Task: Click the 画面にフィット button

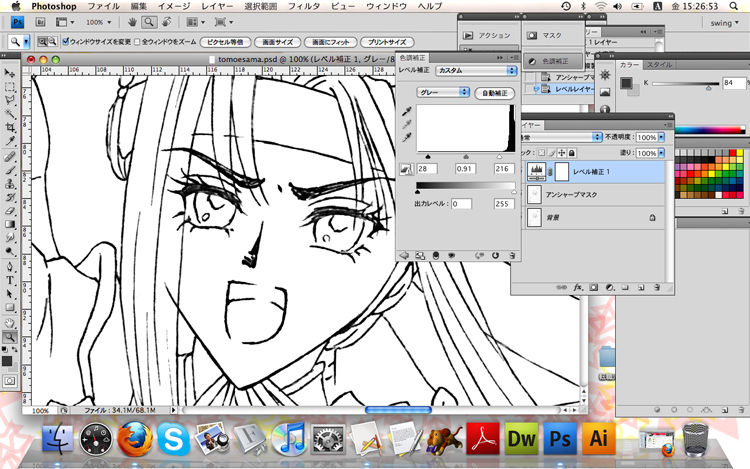Action: tap(331, 42)
